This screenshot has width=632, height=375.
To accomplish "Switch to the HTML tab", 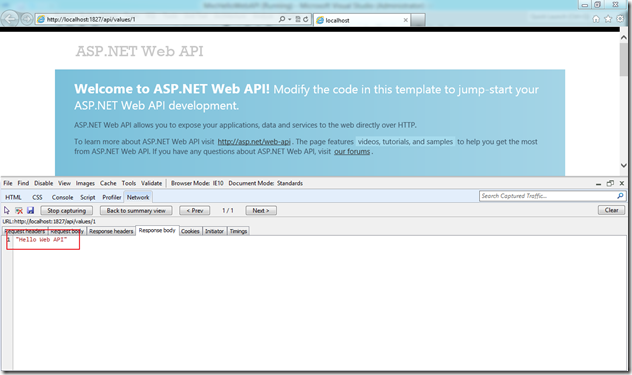I will (13, 197).
